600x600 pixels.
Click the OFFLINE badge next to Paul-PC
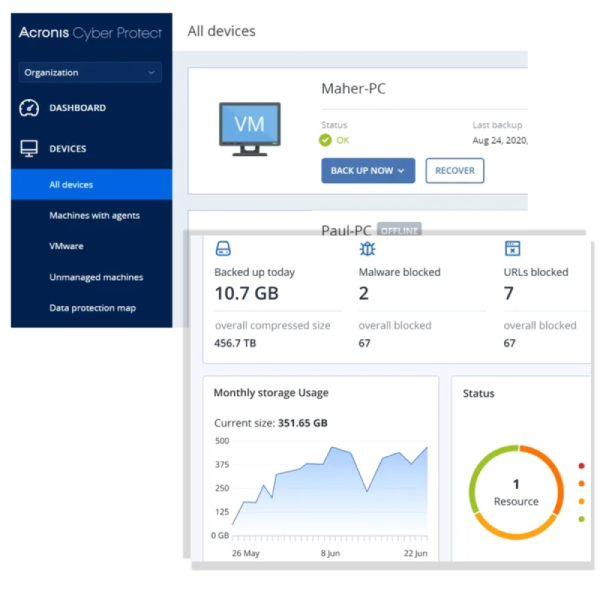pyautogui.click(x=399, y=230)
